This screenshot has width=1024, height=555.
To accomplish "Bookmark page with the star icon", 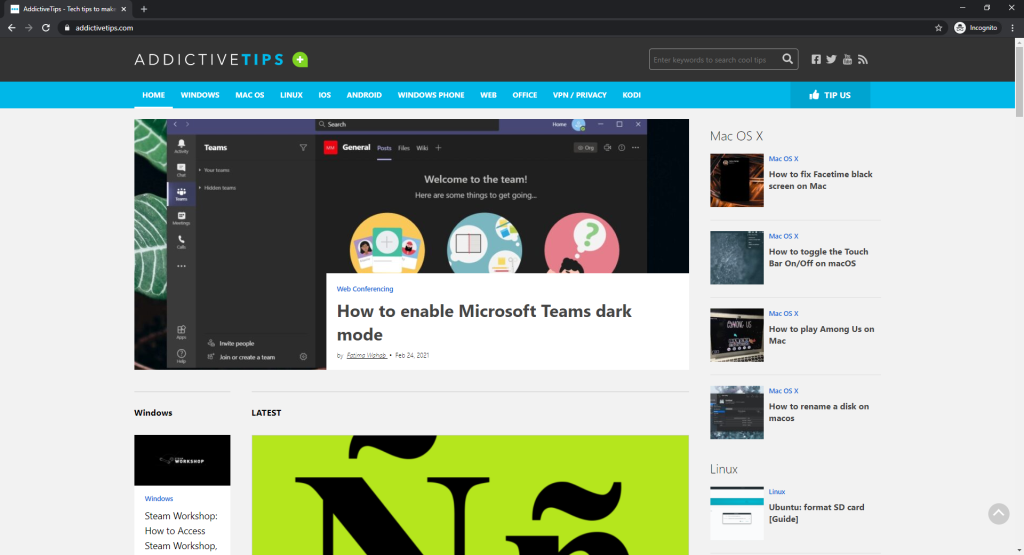I will point(938,27).
